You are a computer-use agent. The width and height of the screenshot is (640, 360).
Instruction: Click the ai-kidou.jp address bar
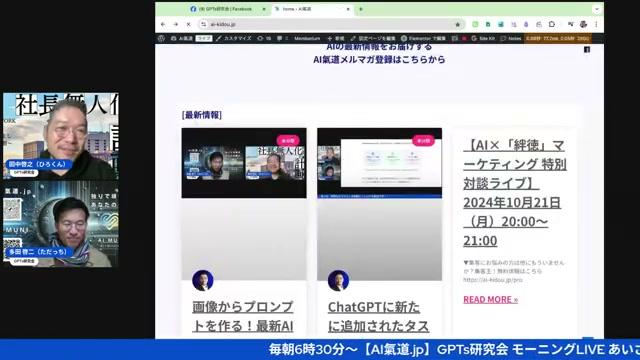pos(331,24)
